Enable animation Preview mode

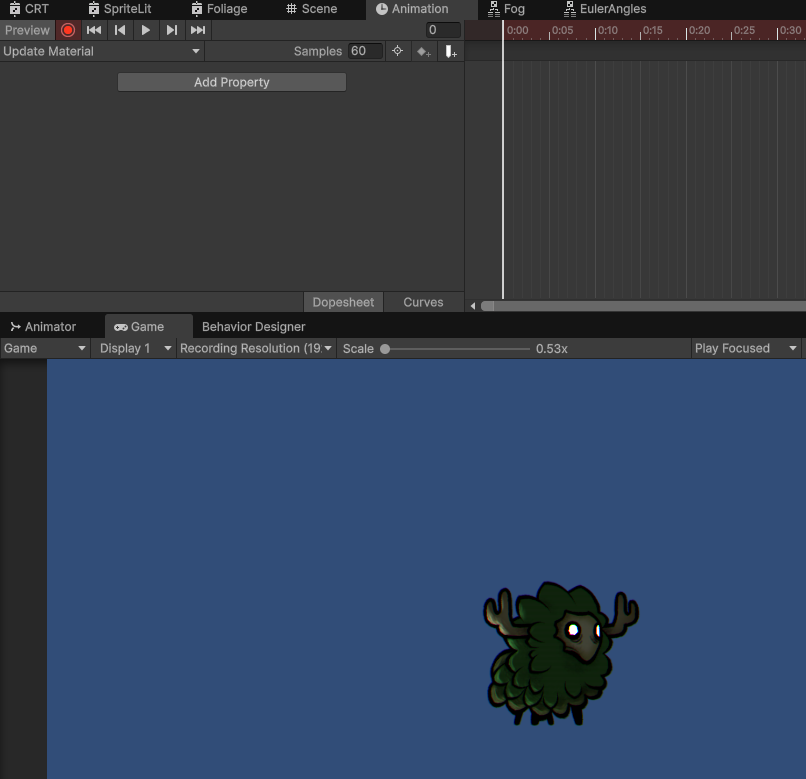point(27,30)
